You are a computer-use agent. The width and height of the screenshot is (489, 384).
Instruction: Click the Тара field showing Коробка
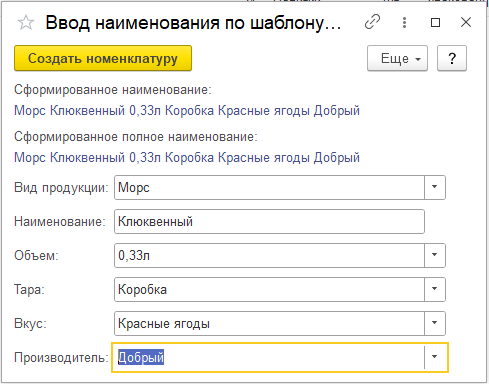269,289
